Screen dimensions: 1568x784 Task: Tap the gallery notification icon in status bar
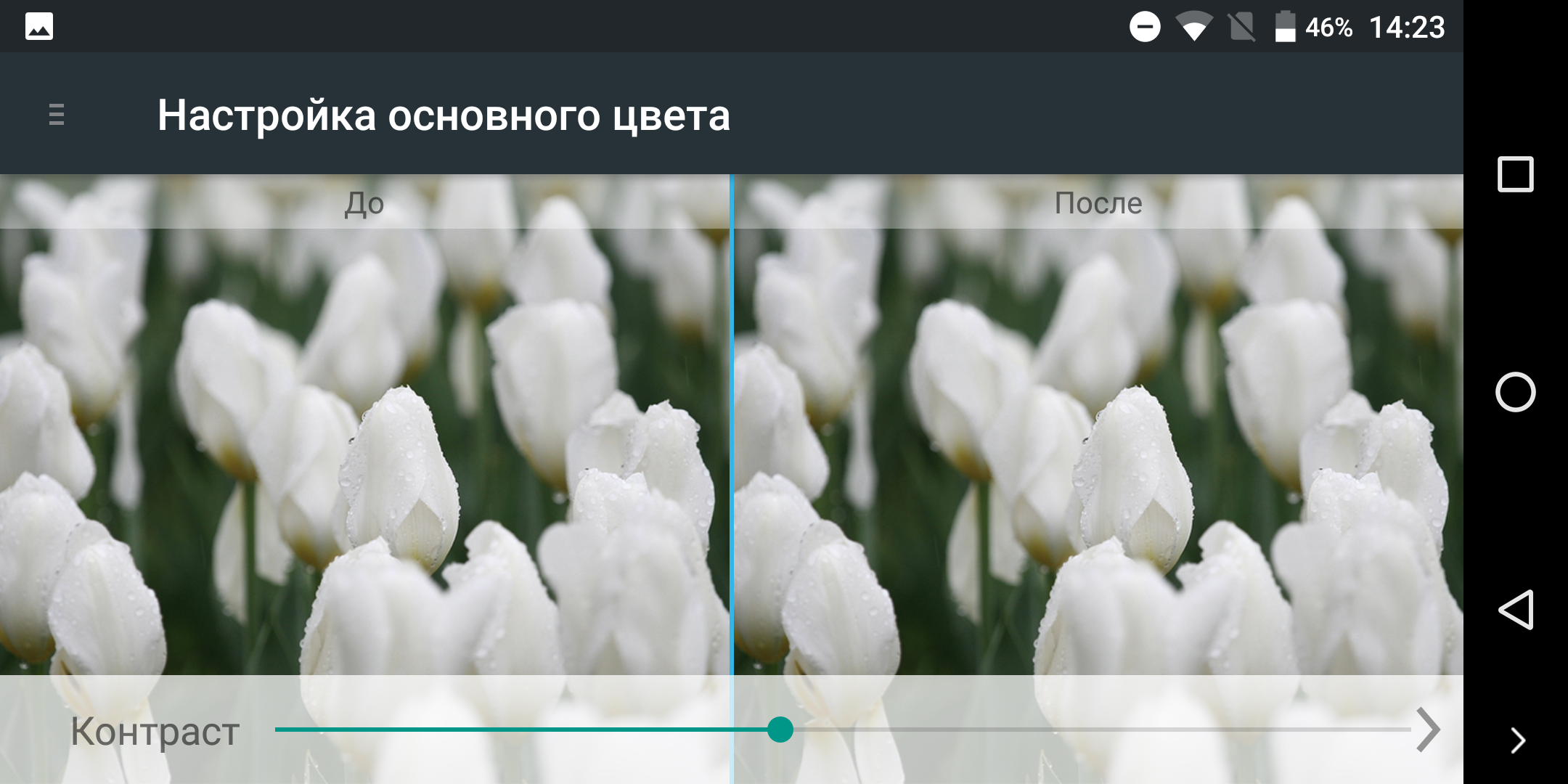[39, 27]
